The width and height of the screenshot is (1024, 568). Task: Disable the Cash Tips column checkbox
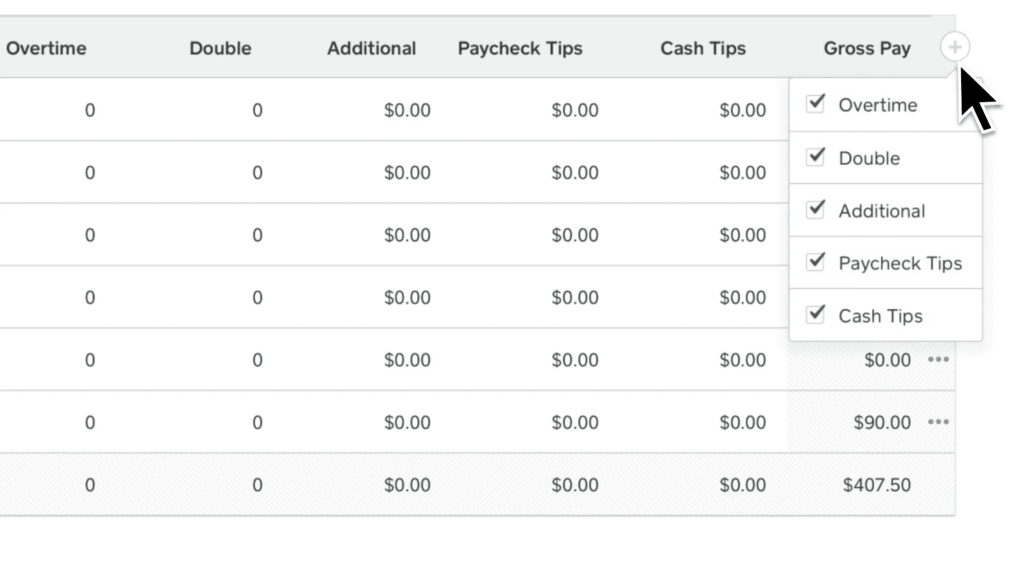(816, 314)
